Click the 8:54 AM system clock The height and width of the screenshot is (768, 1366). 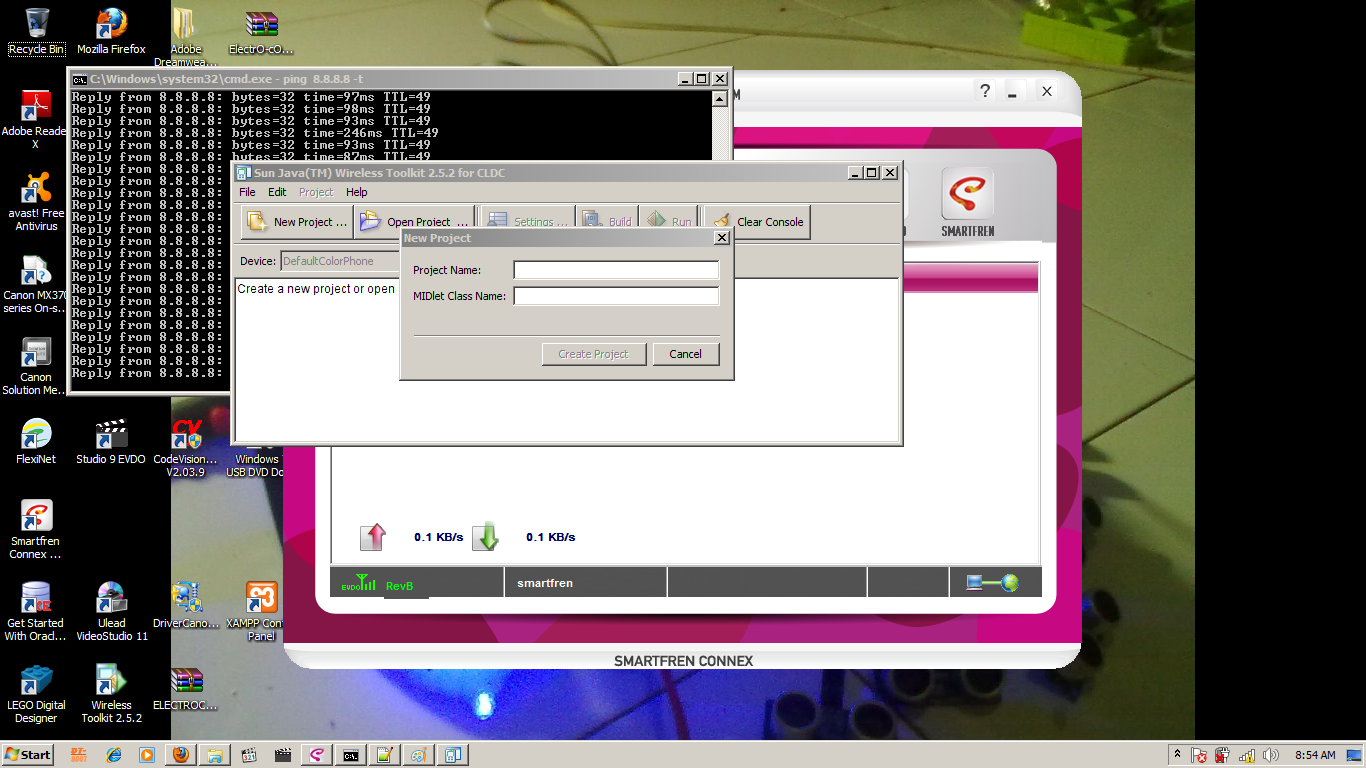(1315, 755)
